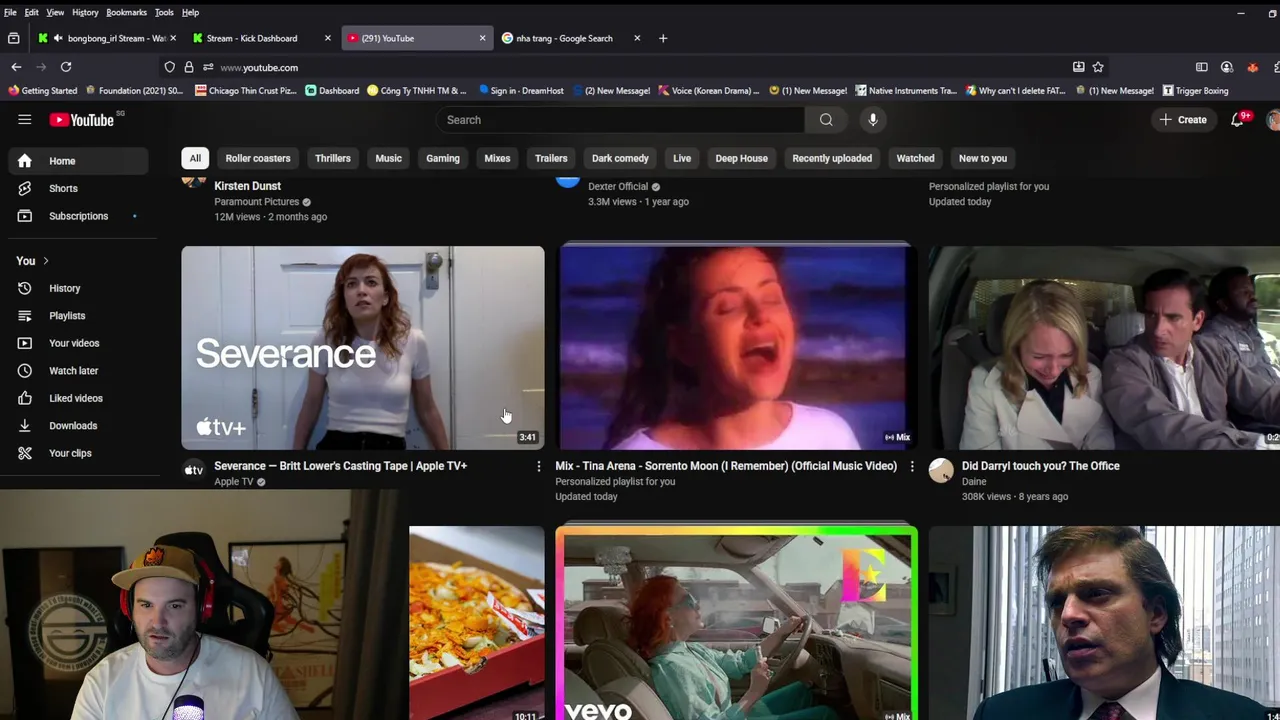Switch to the bongbong_irl Stream tab
Image resolution: width=1280 pixels, height=720 pixels.
pos(108,38)
